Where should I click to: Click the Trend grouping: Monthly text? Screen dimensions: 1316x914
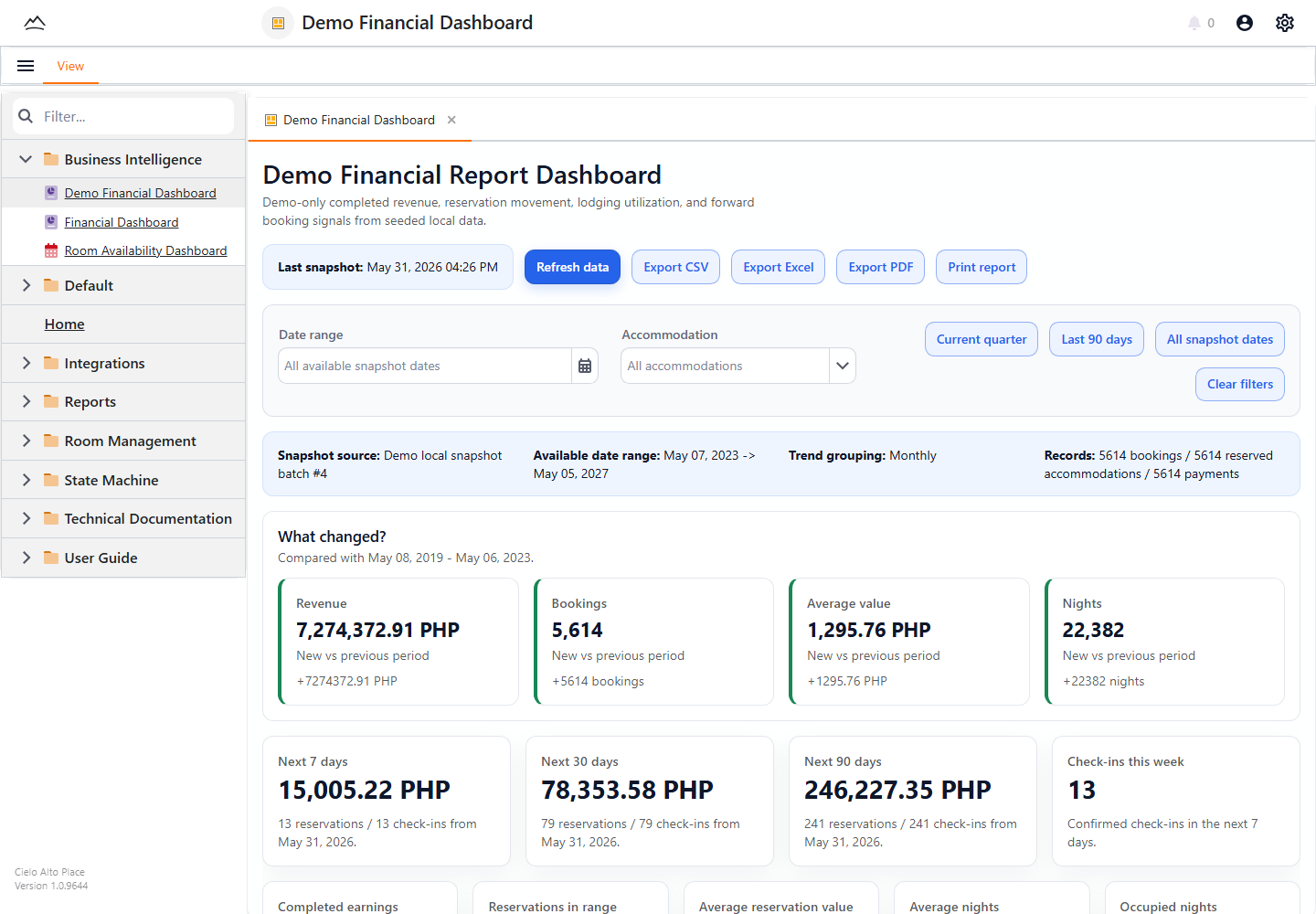point(863,455)
